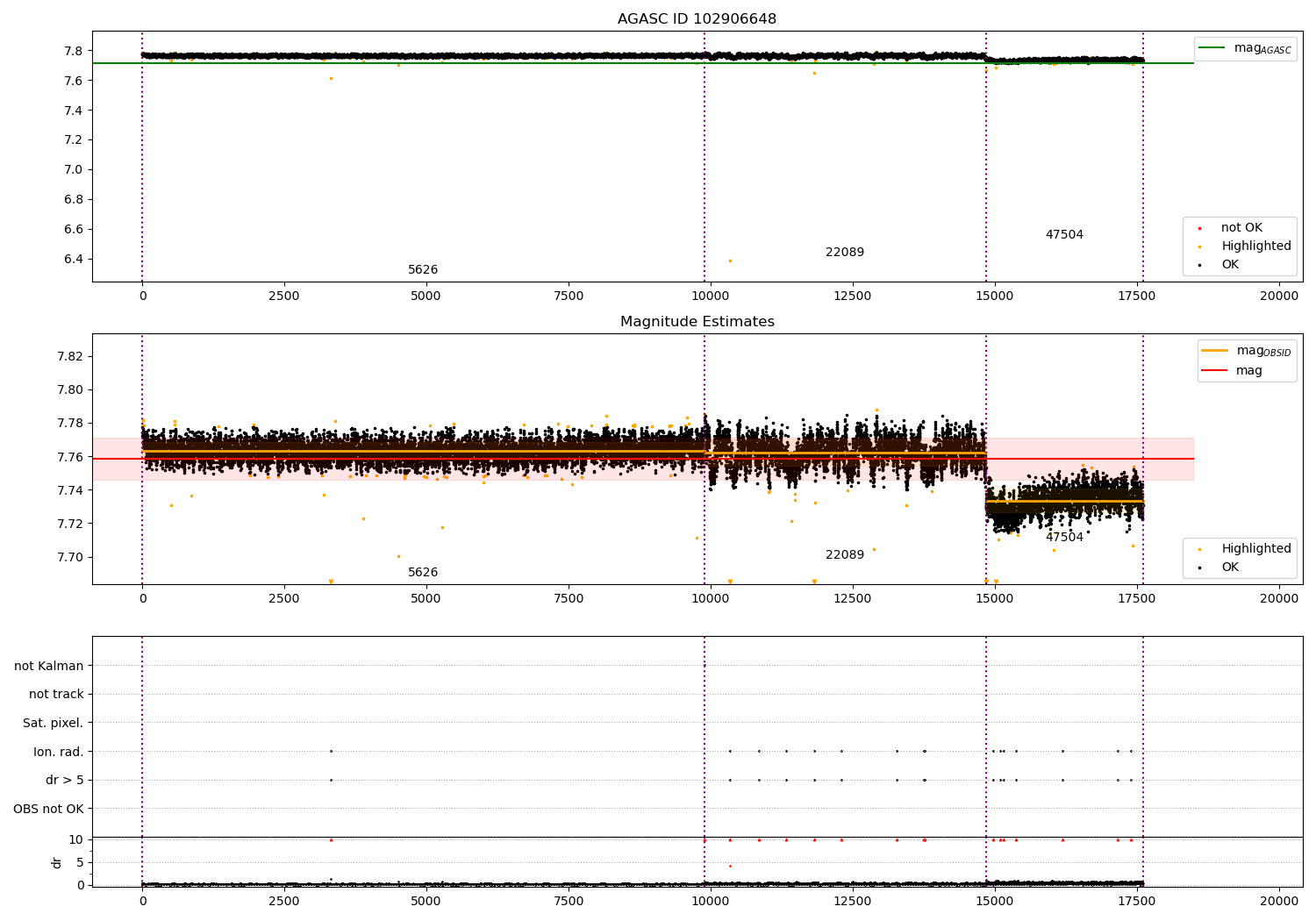Click the 'dr > 5' y-axis label
Image resolution: width=1316 pixels, height=921 pixels.
tap(65, 781)
